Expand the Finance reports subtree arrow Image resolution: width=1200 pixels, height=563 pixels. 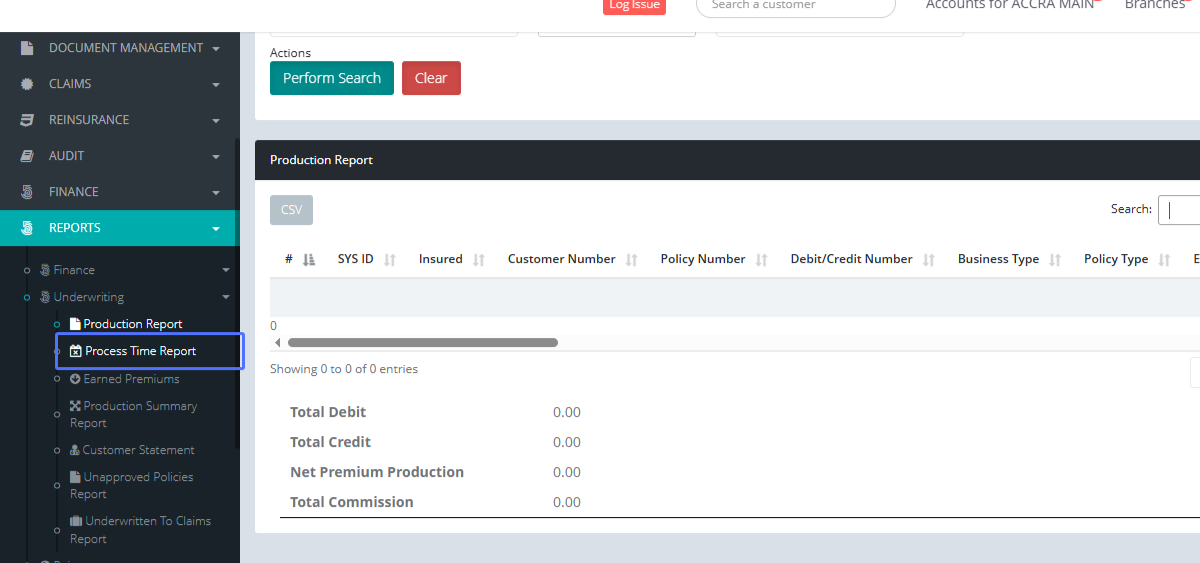click(226, 270)
